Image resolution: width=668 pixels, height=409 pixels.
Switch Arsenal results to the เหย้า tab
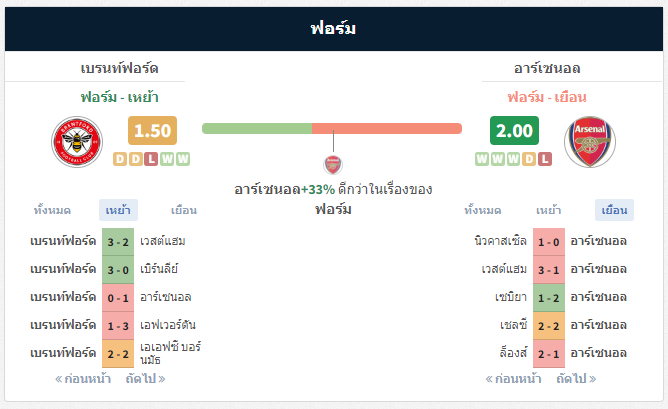[549, 210]
